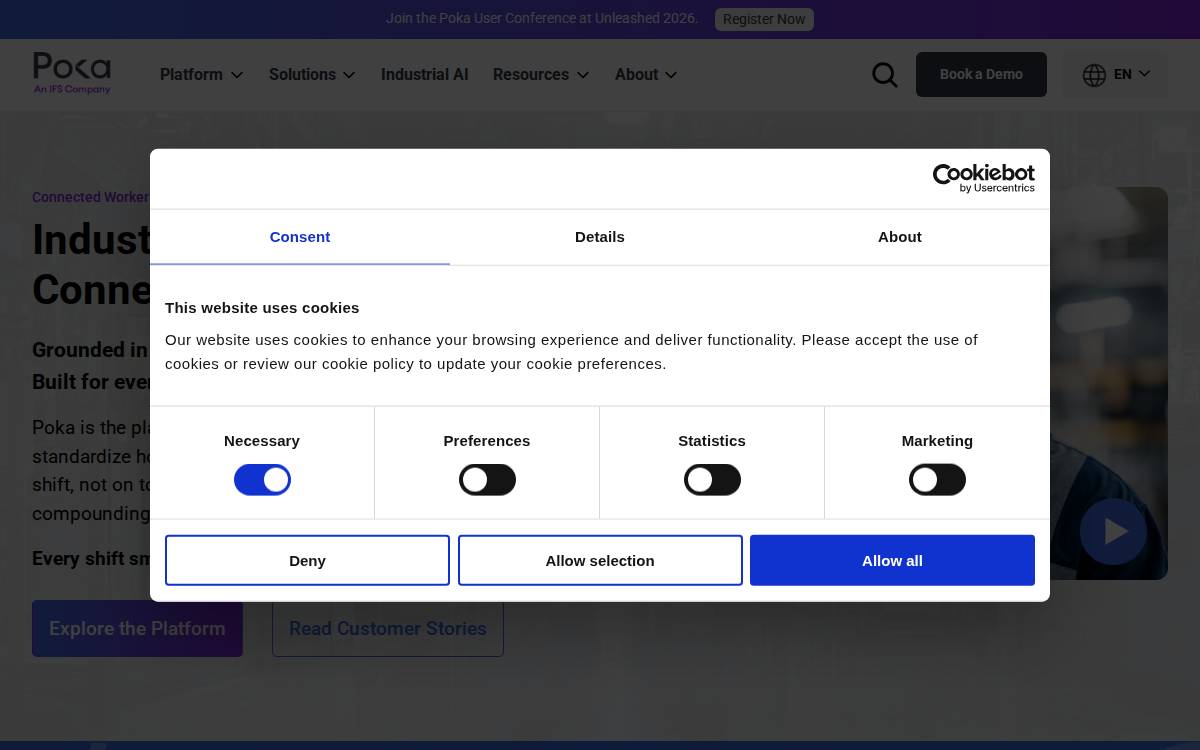Click the Poka logo
1200x750 pixels.
(72, 74)
